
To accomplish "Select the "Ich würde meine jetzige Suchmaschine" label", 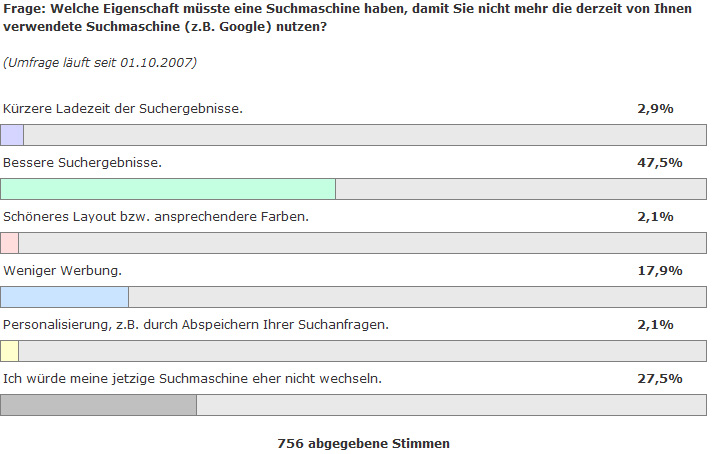I will [x=192, y=378].
